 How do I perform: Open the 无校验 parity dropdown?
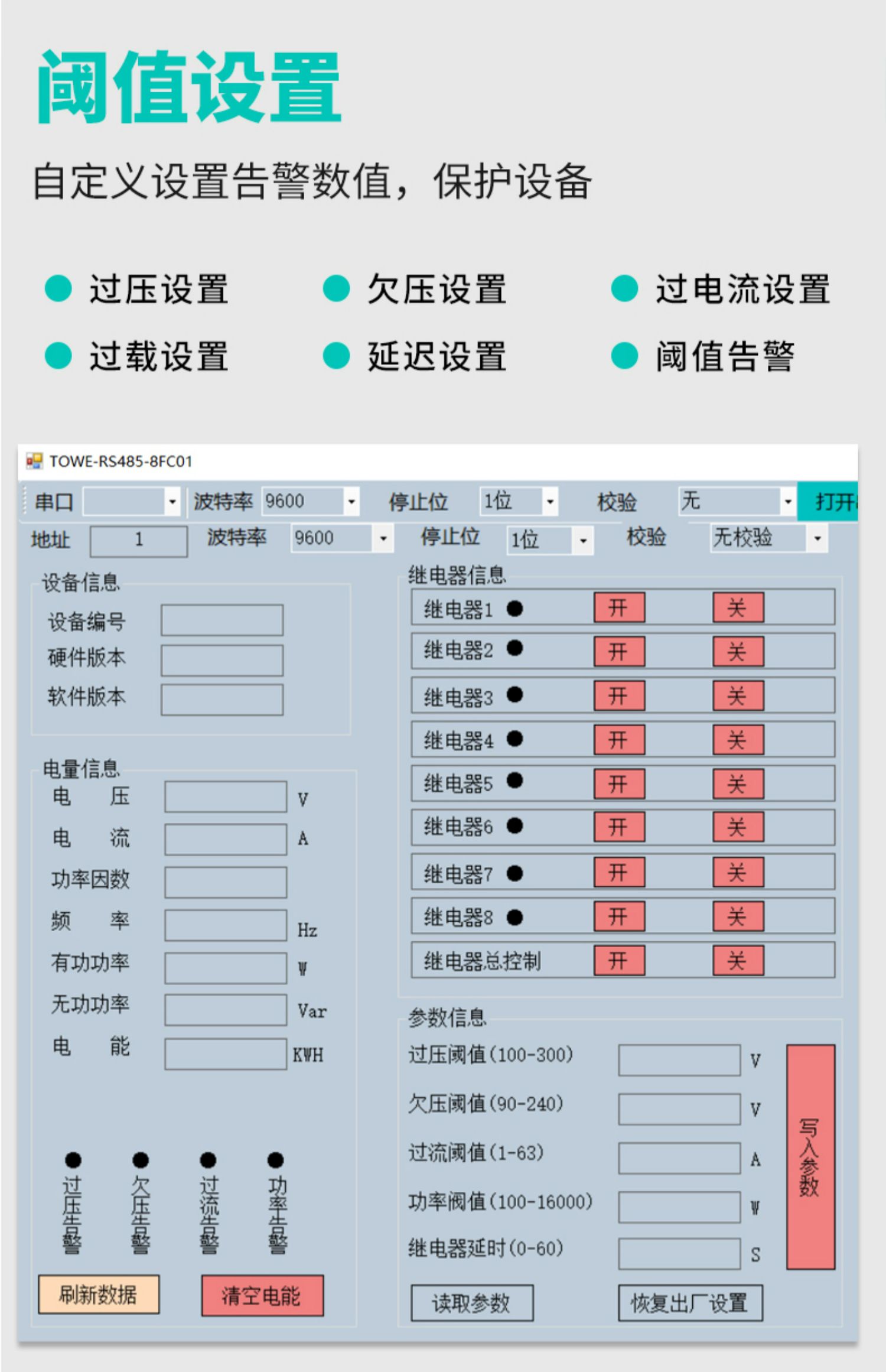(817, 538)
